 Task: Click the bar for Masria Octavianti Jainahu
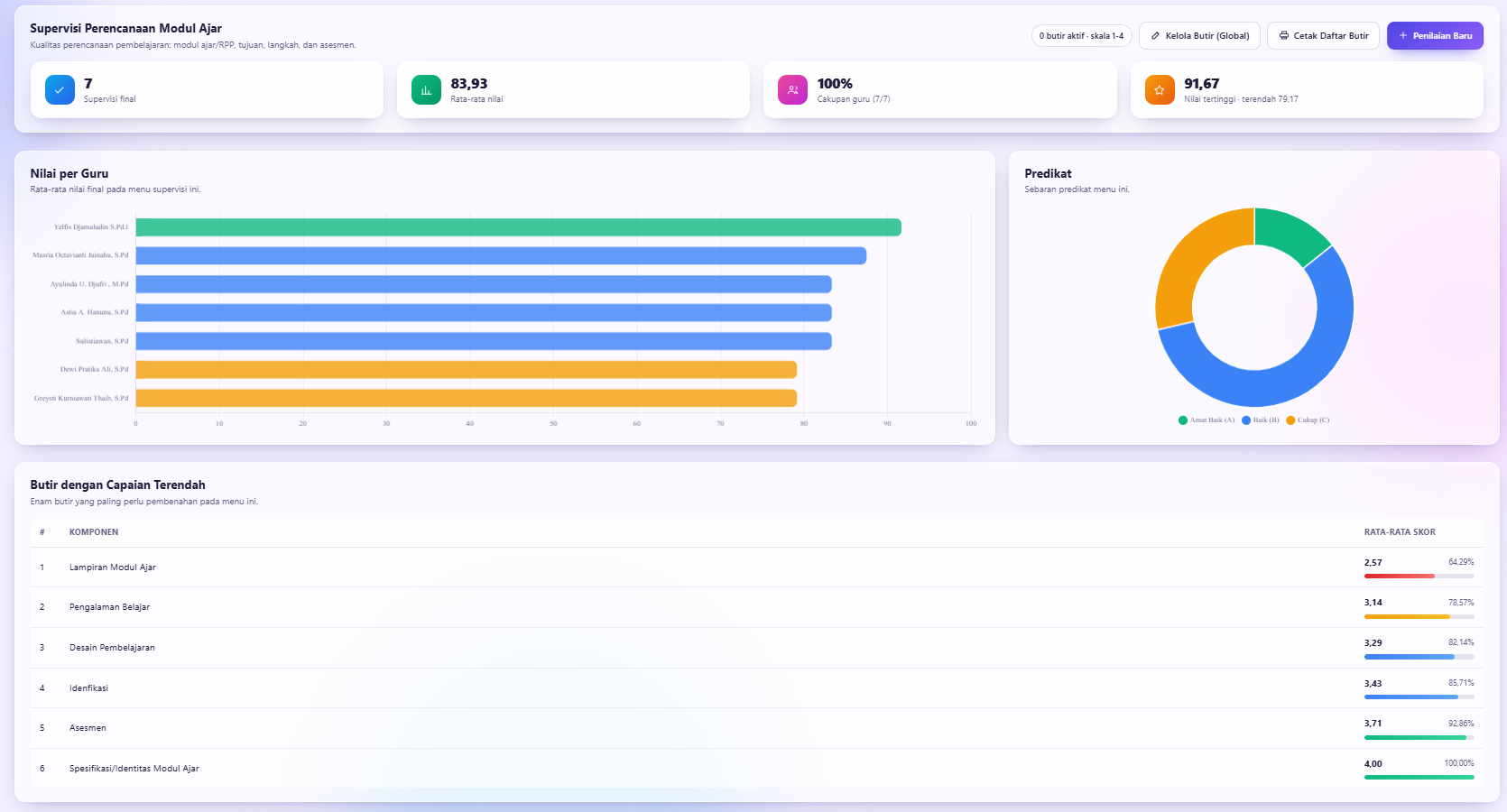[501, 256]
